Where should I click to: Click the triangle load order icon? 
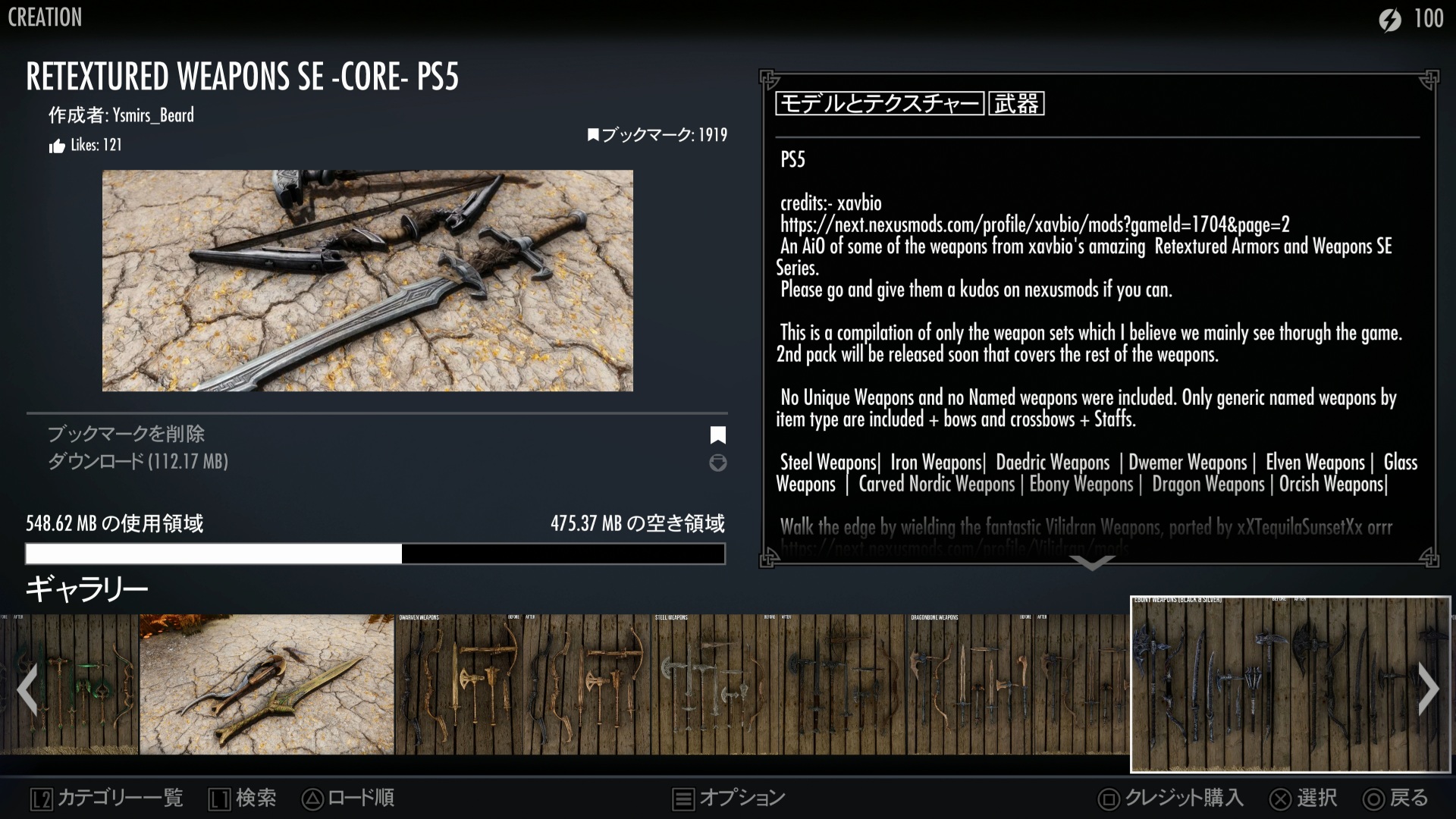[x=312, y=799]
